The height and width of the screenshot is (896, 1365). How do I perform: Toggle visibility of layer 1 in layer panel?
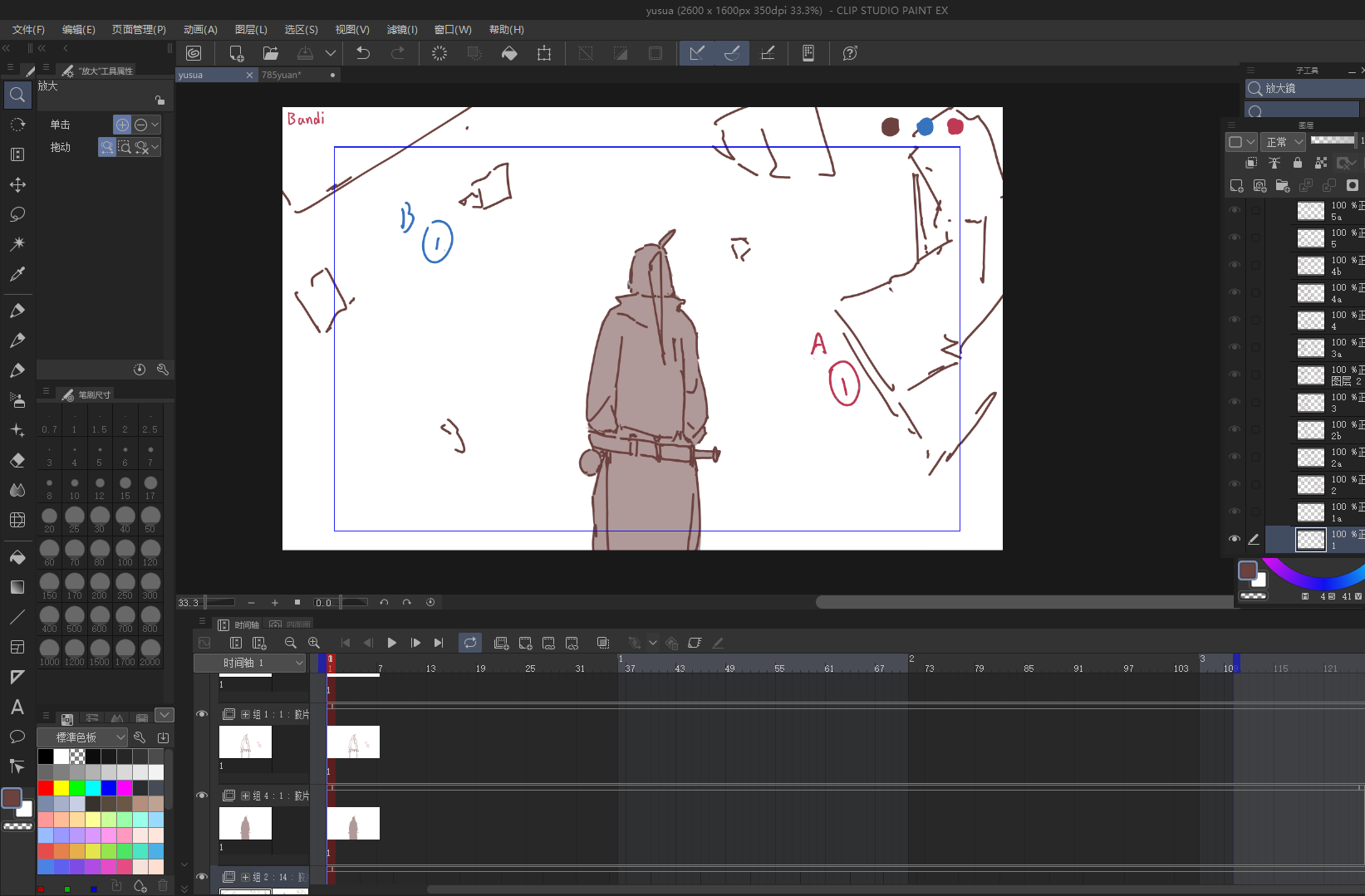click(1235, 539)
